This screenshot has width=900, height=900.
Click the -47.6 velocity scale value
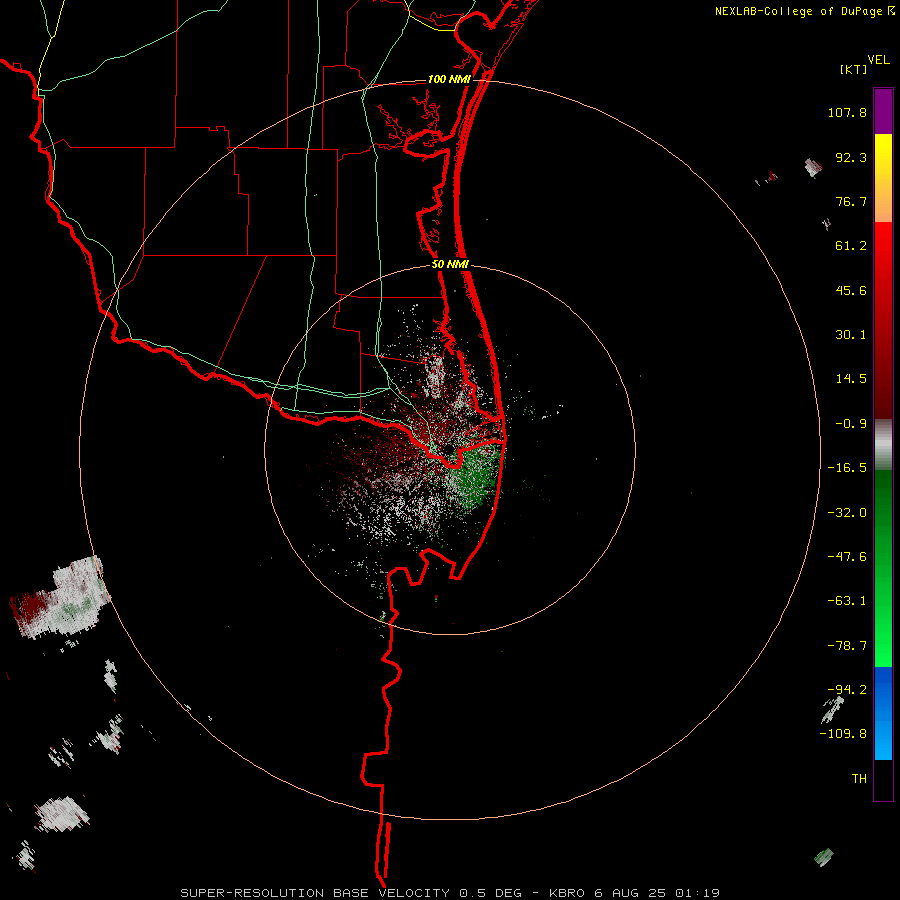(847, 557)
